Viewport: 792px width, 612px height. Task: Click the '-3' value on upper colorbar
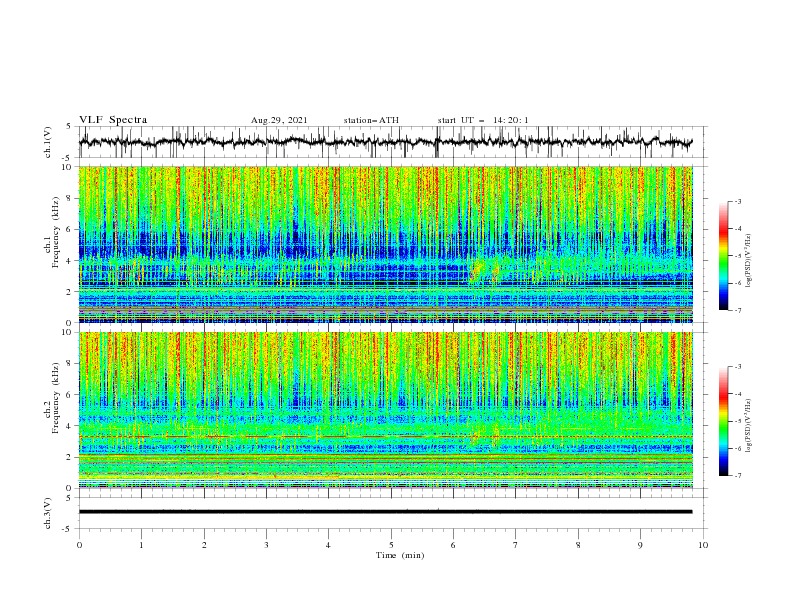click(736, 201)
